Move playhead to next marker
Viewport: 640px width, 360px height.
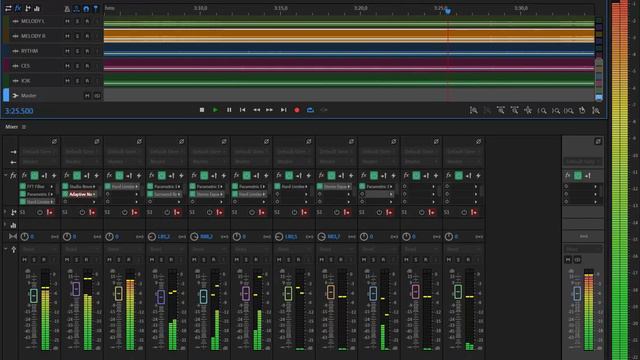pos(283,110)
